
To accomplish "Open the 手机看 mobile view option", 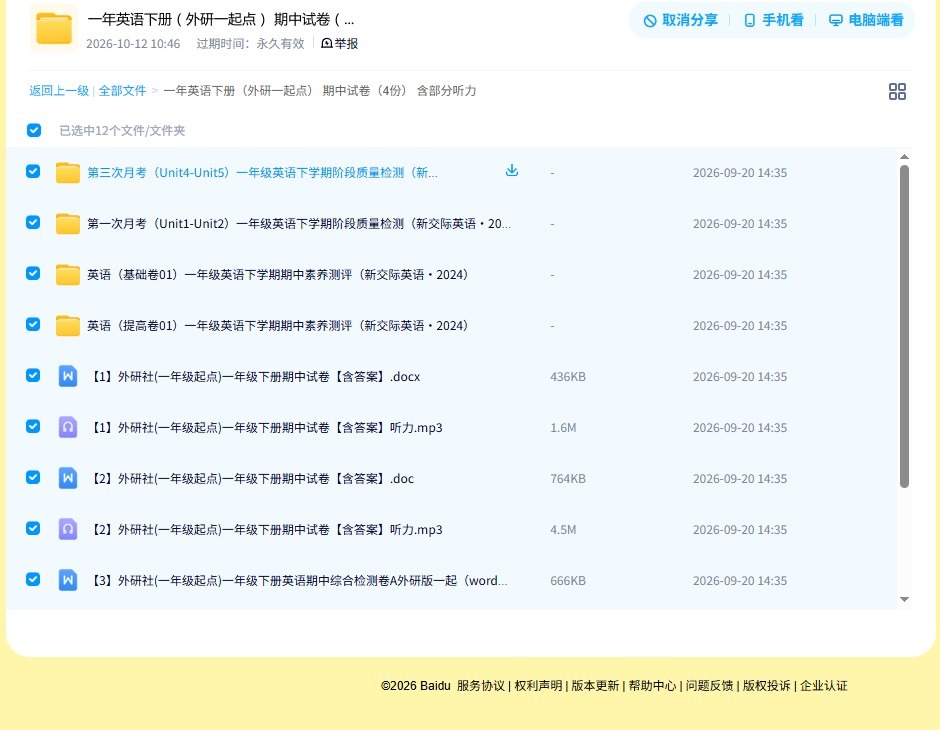I will 773,20.
